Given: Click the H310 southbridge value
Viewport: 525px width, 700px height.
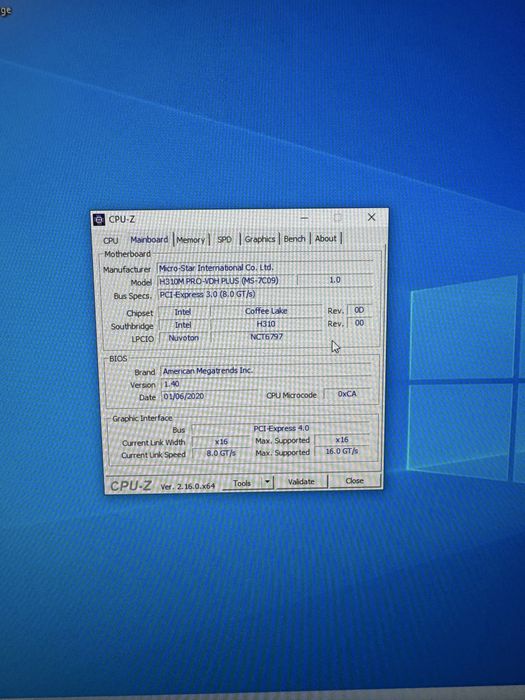Looking at the screenshot, I should pyautogui.click(x=266, y=324).
